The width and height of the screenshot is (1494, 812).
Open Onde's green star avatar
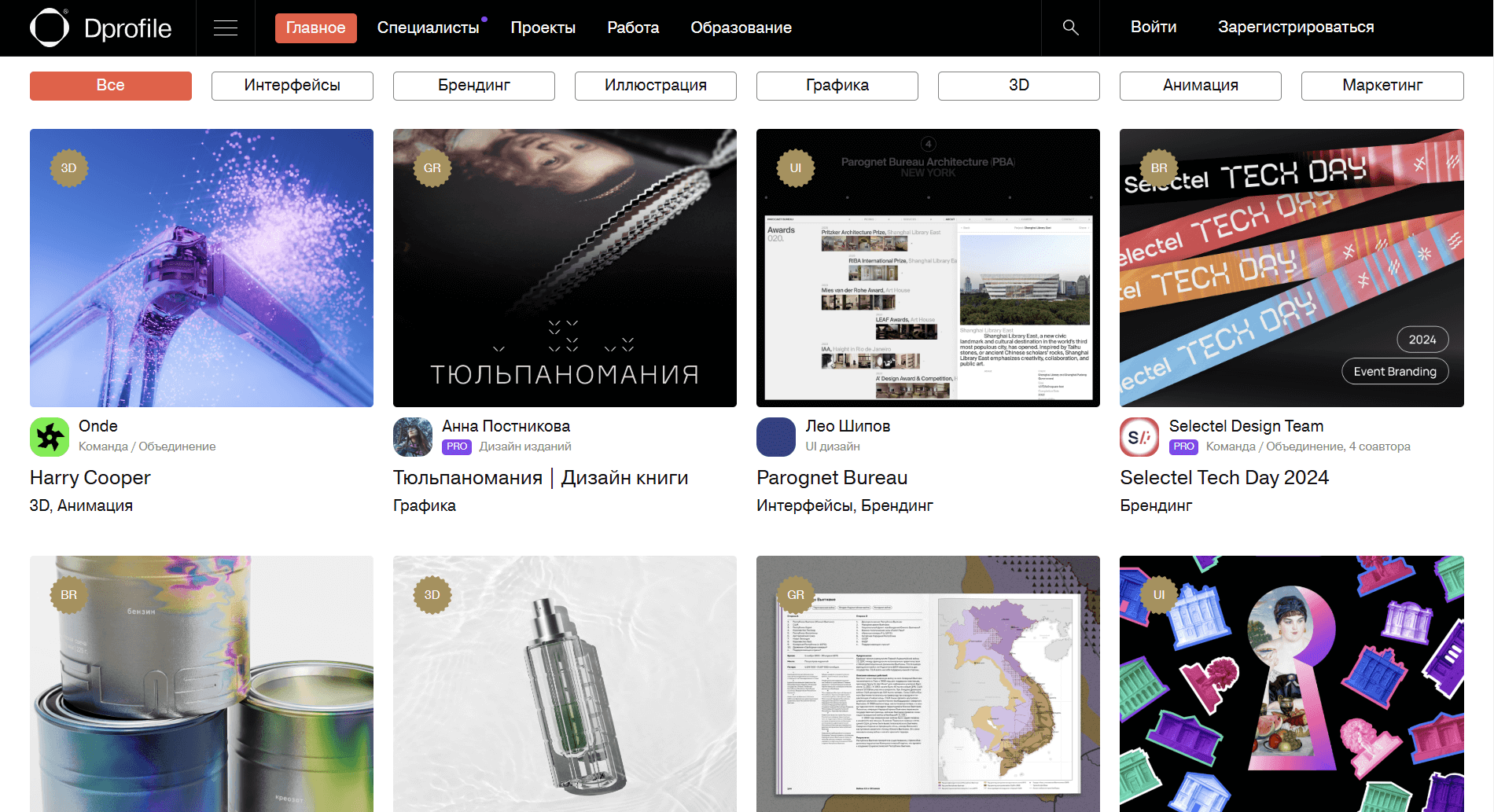click(x=50, y=437)
